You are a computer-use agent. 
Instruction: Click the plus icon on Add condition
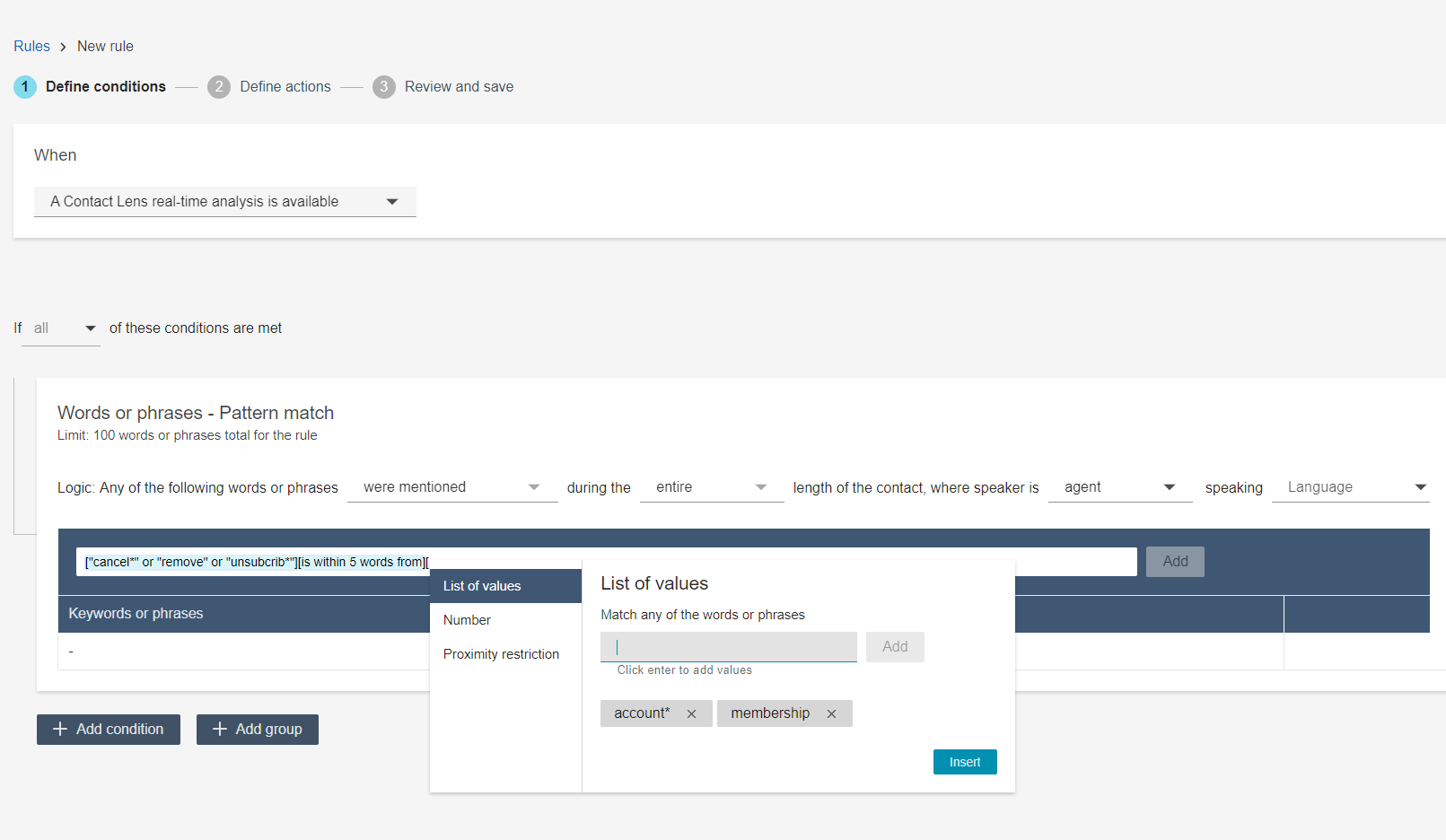(58, 729)
